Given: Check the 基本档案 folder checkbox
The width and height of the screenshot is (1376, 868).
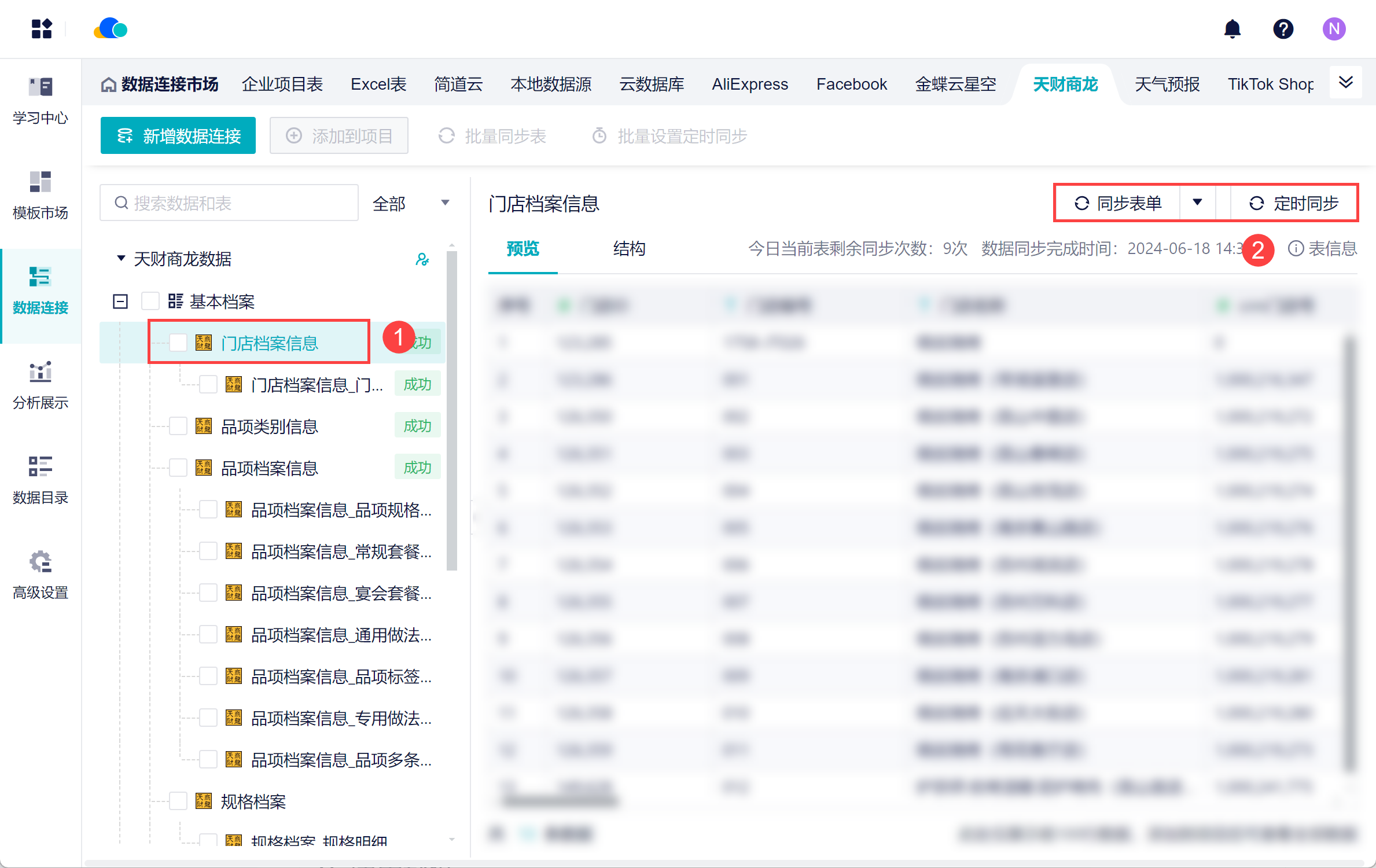Looking at the screenshot, I should point(150,301).
